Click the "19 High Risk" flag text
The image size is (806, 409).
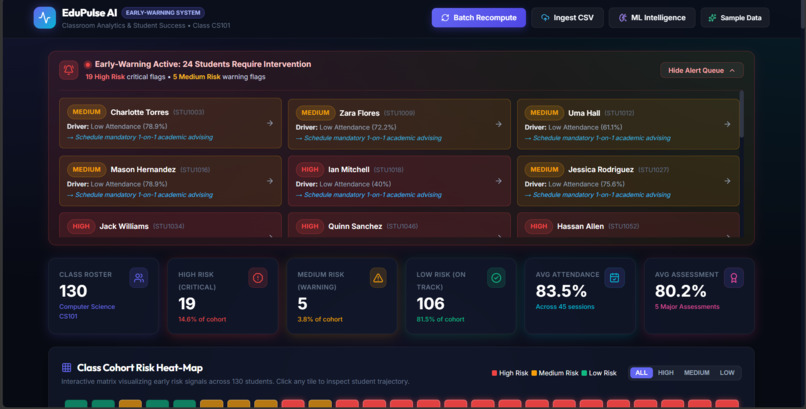(105, 77)
